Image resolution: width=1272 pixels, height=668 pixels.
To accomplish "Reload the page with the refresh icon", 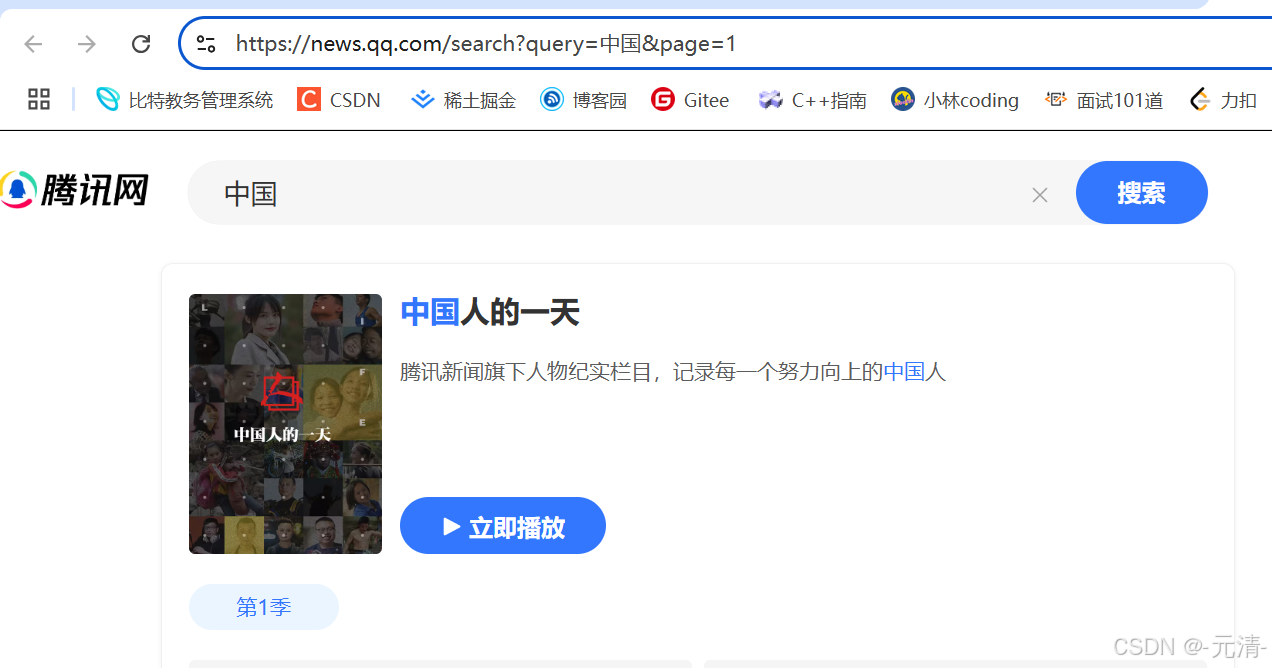I will coord(141,43).
